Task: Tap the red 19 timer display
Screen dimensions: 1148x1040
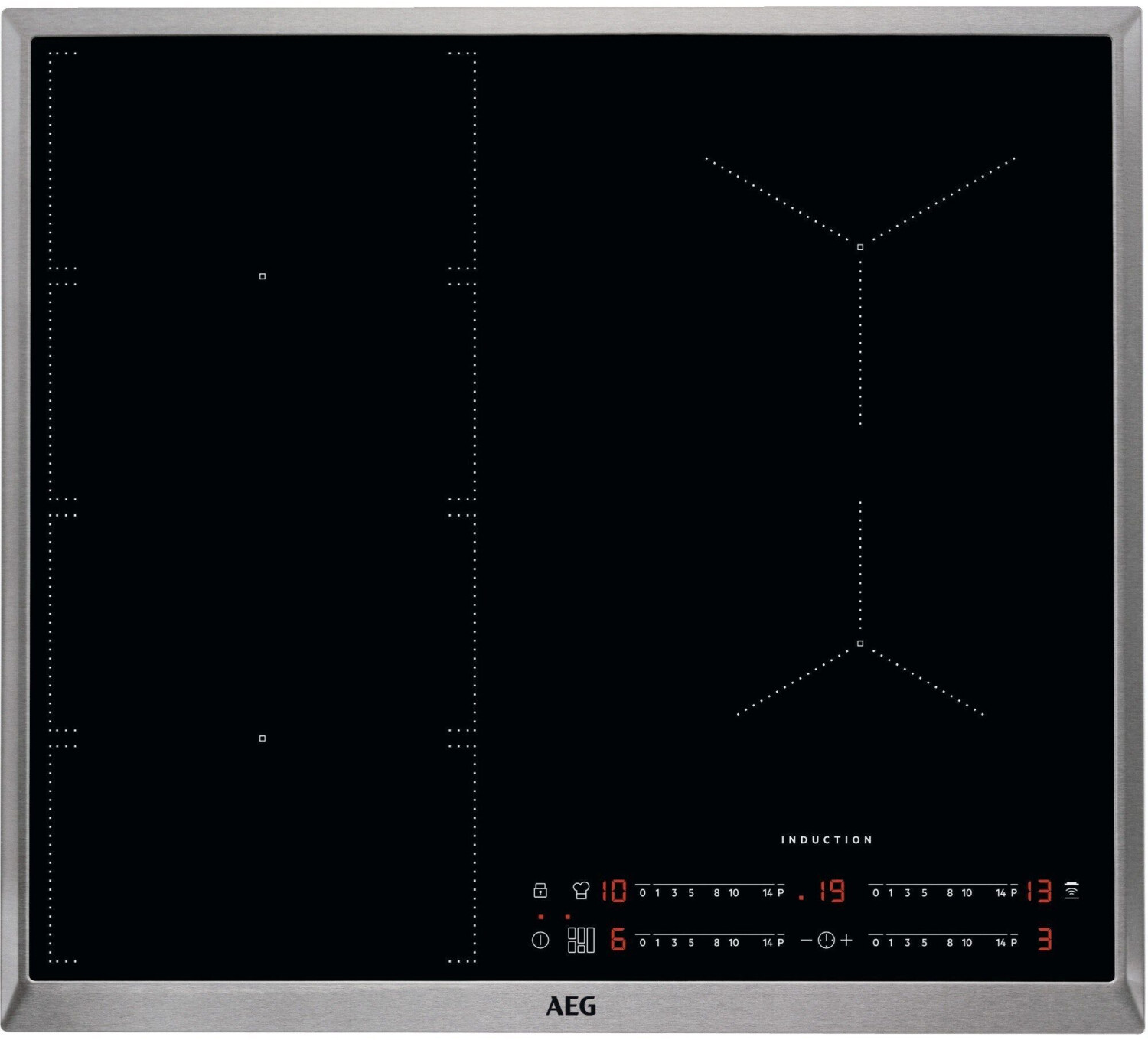Action: point(829,892)
